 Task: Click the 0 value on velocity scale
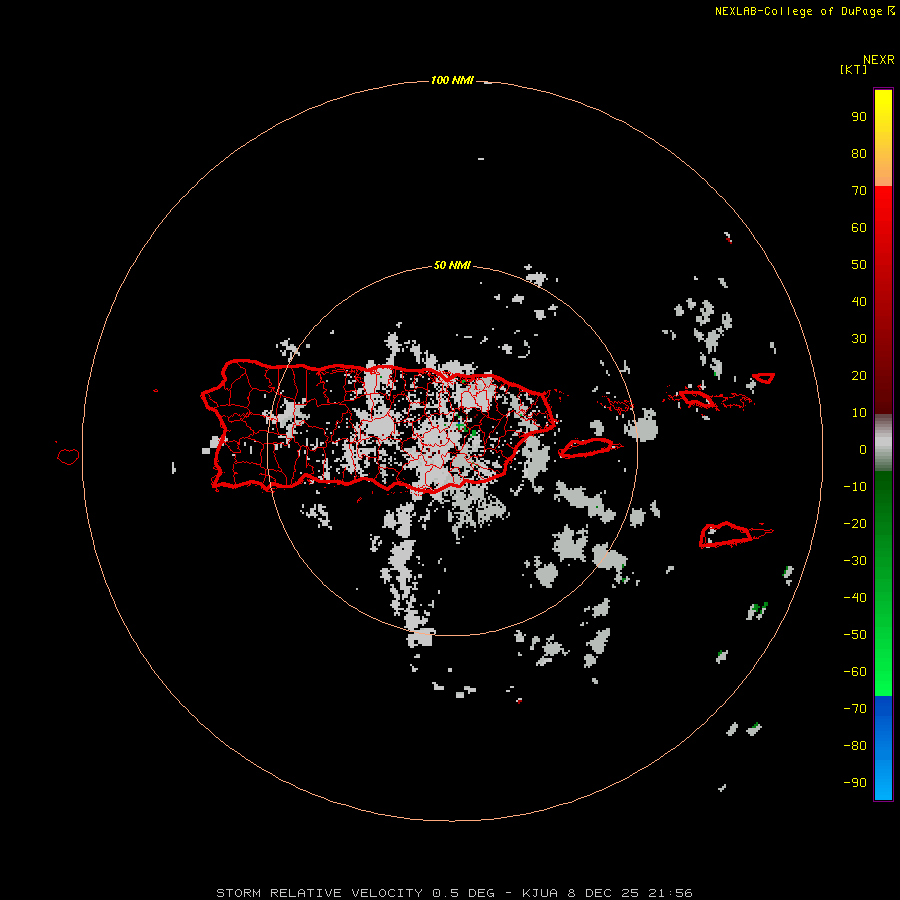(x=863, y=450)
